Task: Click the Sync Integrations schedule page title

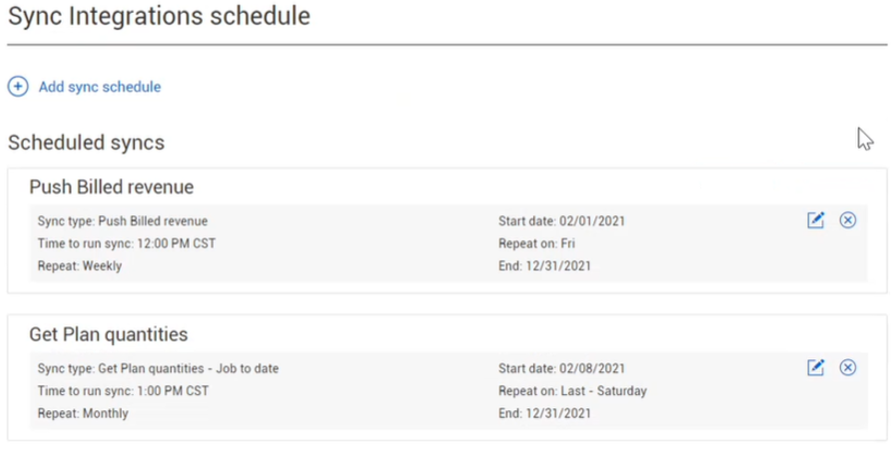Action: [x=159, y=17]
